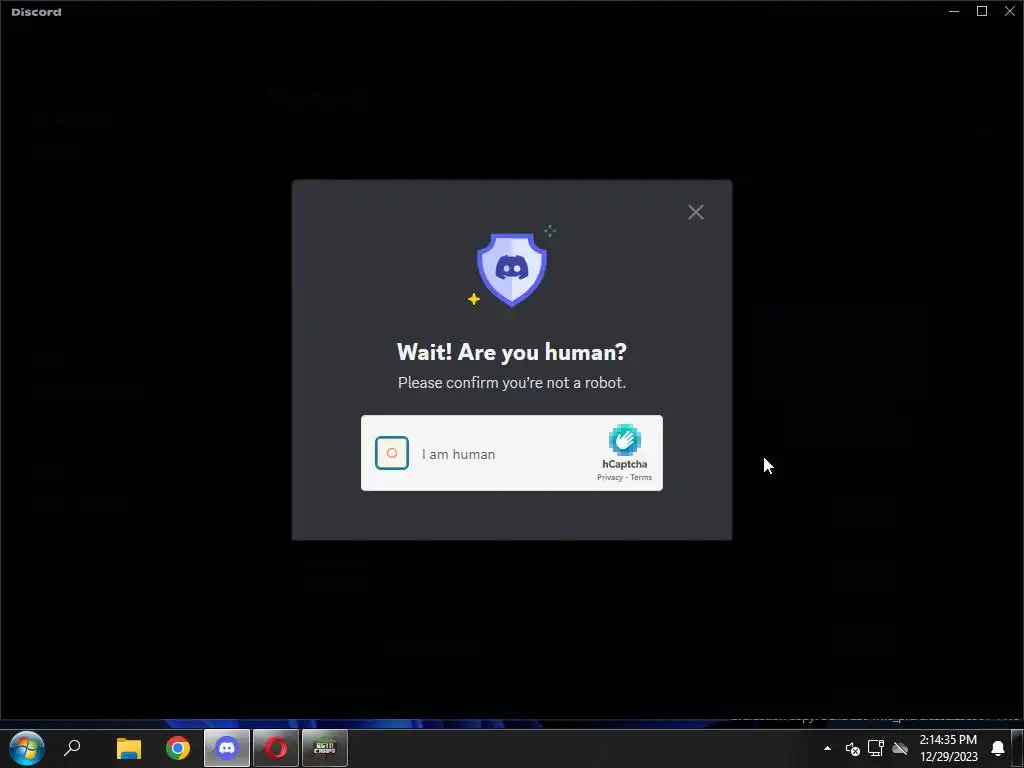
Task: Open the Windows Start menu
Action: pyautogui.click(x=27, y=748)
